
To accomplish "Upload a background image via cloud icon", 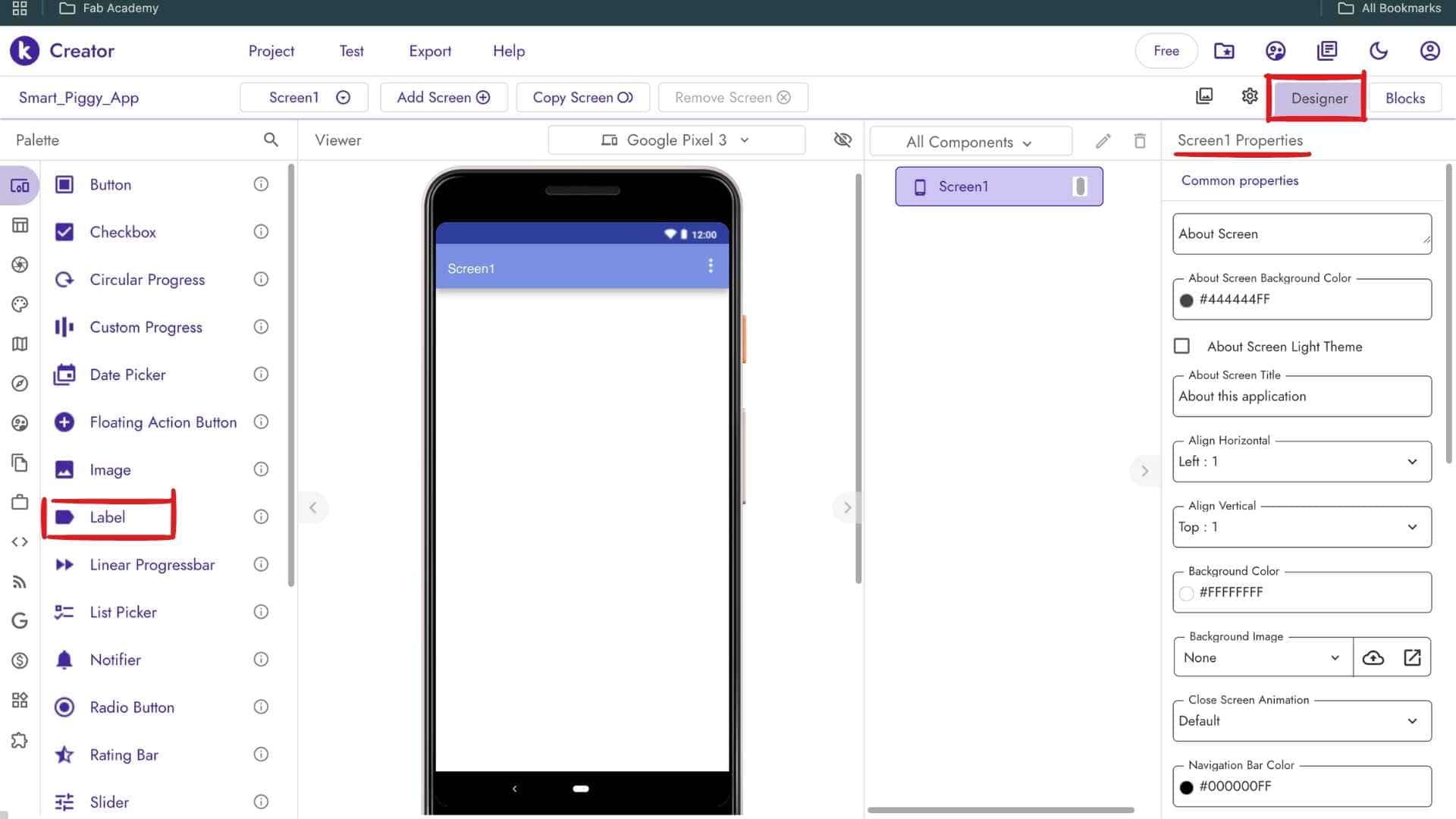I will 1373,657.
